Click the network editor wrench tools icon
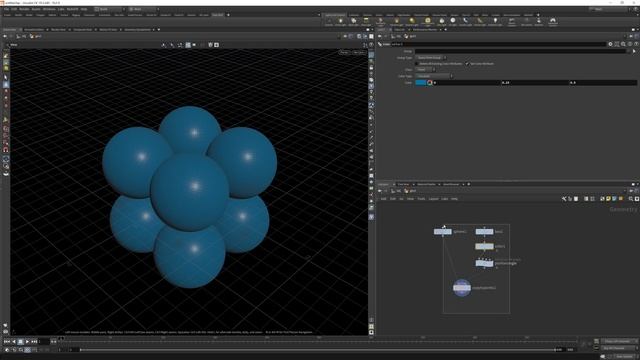Screen dimensions: 640x360 [564, 199]
